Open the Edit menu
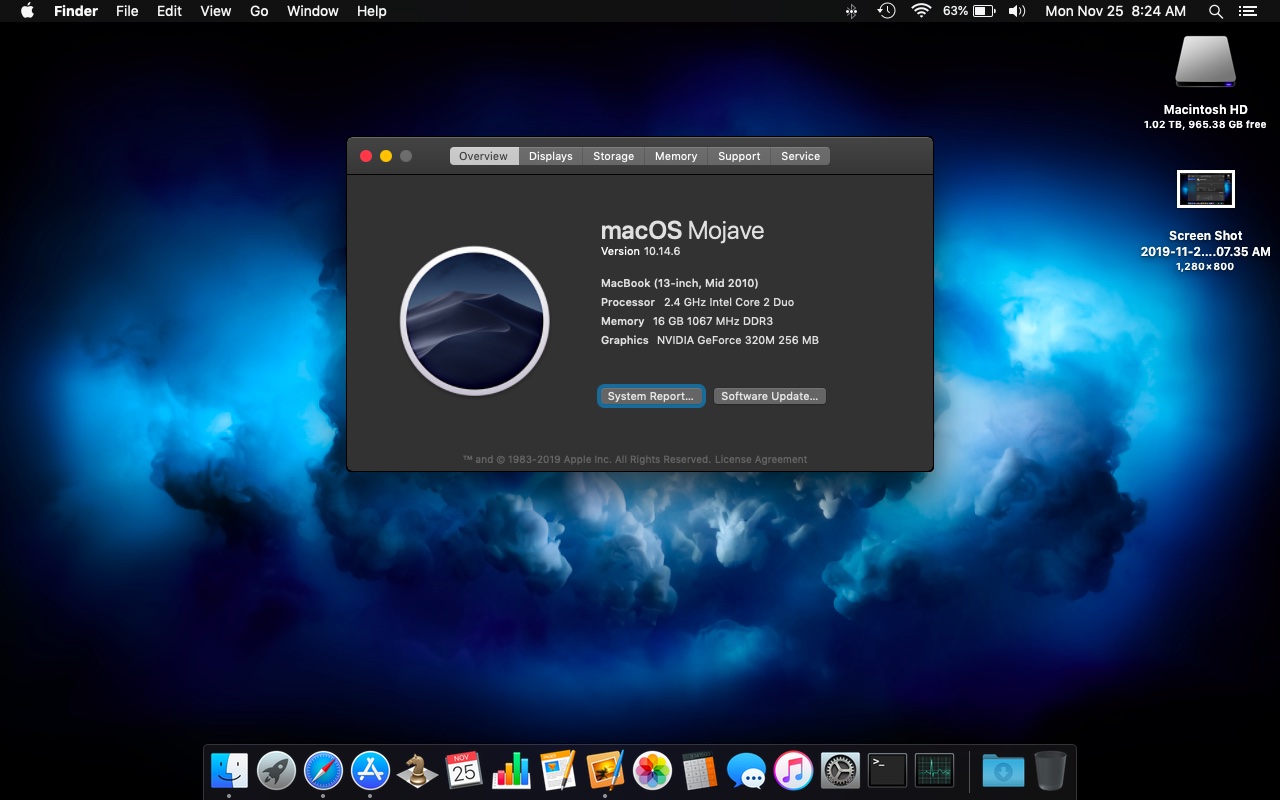Image resolution: width=1280 pixels, height=800 pixels. point(169,11)
